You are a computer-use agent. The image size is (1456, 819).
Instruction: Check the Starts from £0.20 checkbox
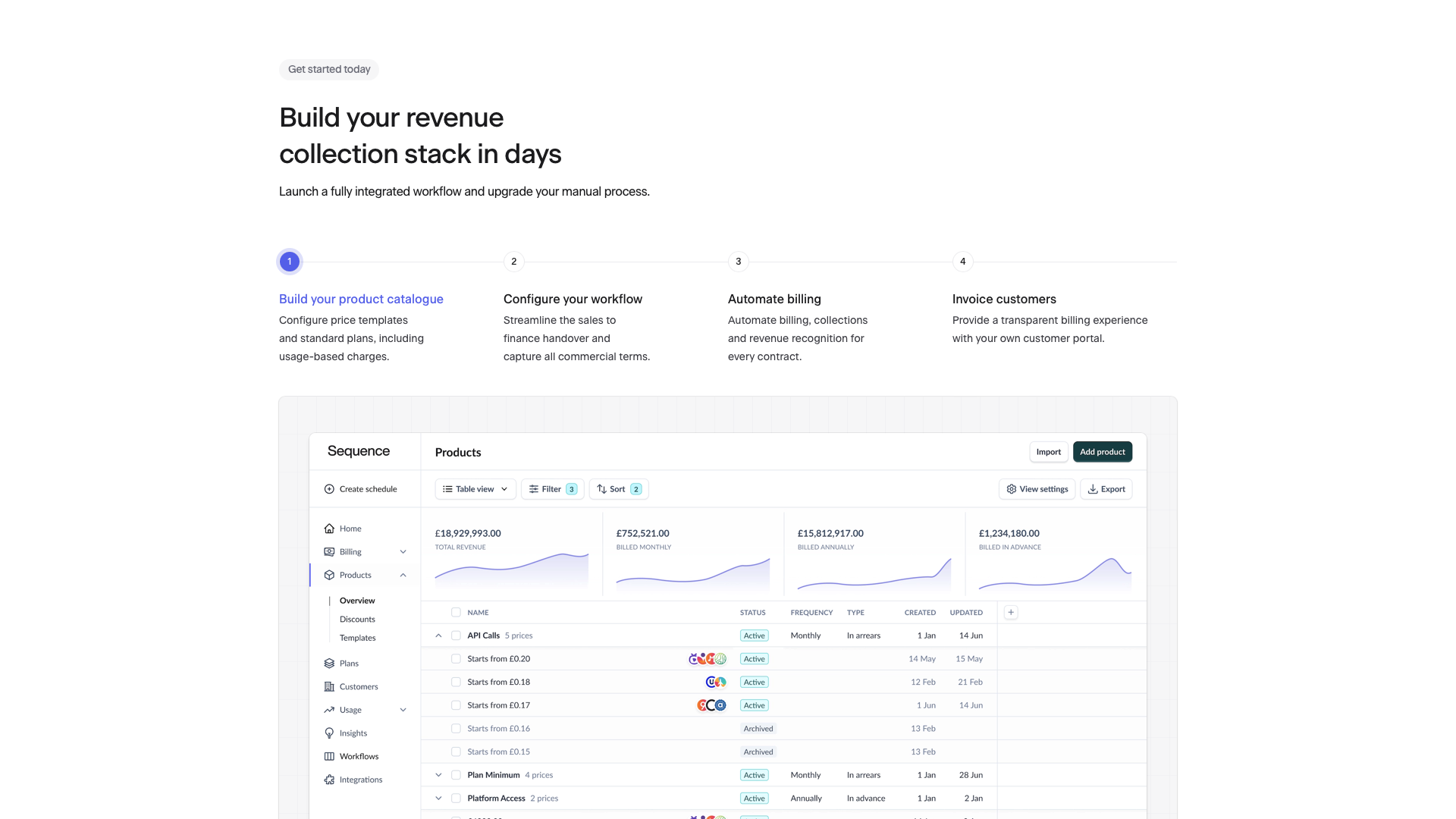(456, 659)
